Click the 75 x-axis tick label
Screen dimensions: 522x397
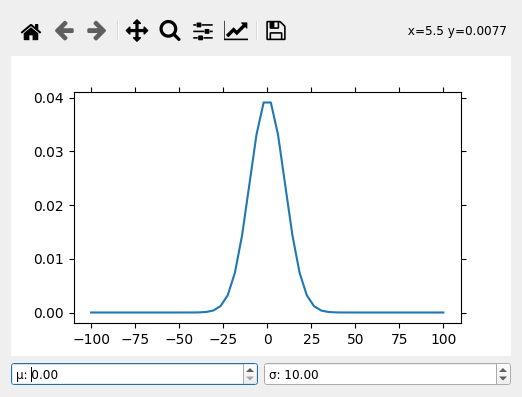[399, 339]
